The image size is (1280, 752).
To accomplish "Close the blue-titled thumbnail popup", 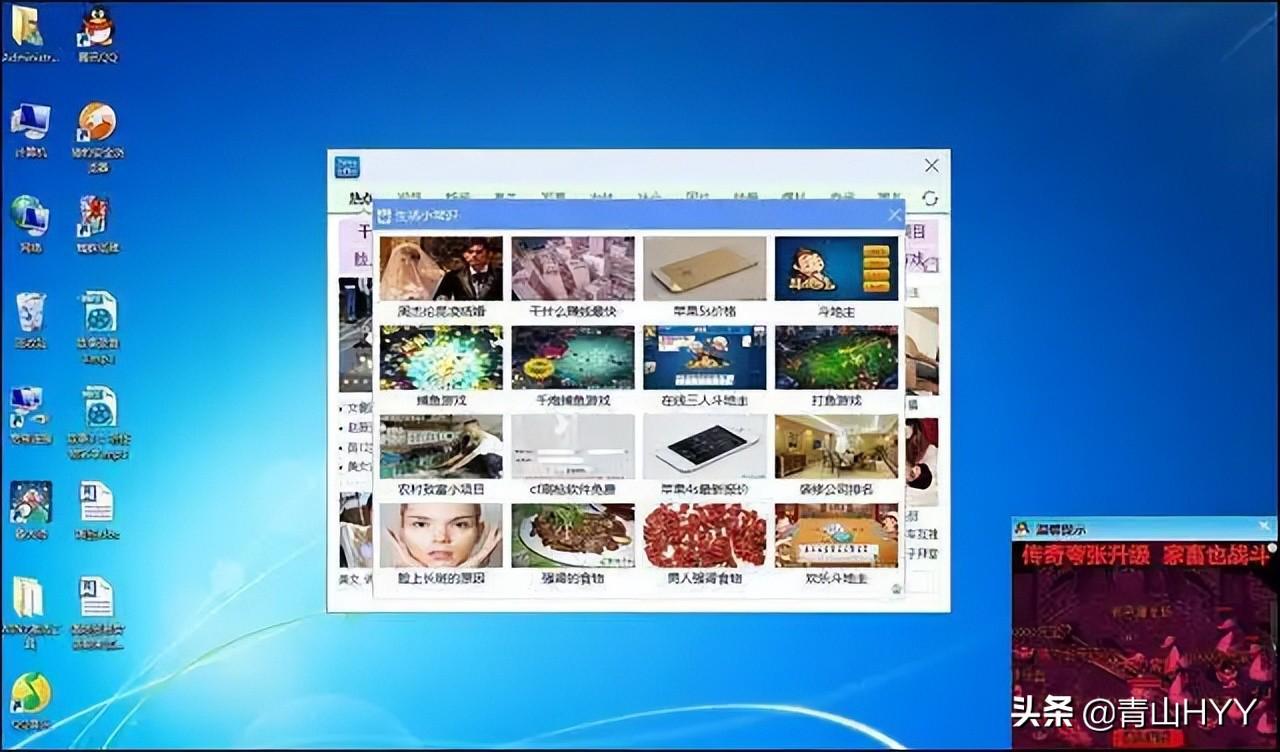I will tap(895, 215).
